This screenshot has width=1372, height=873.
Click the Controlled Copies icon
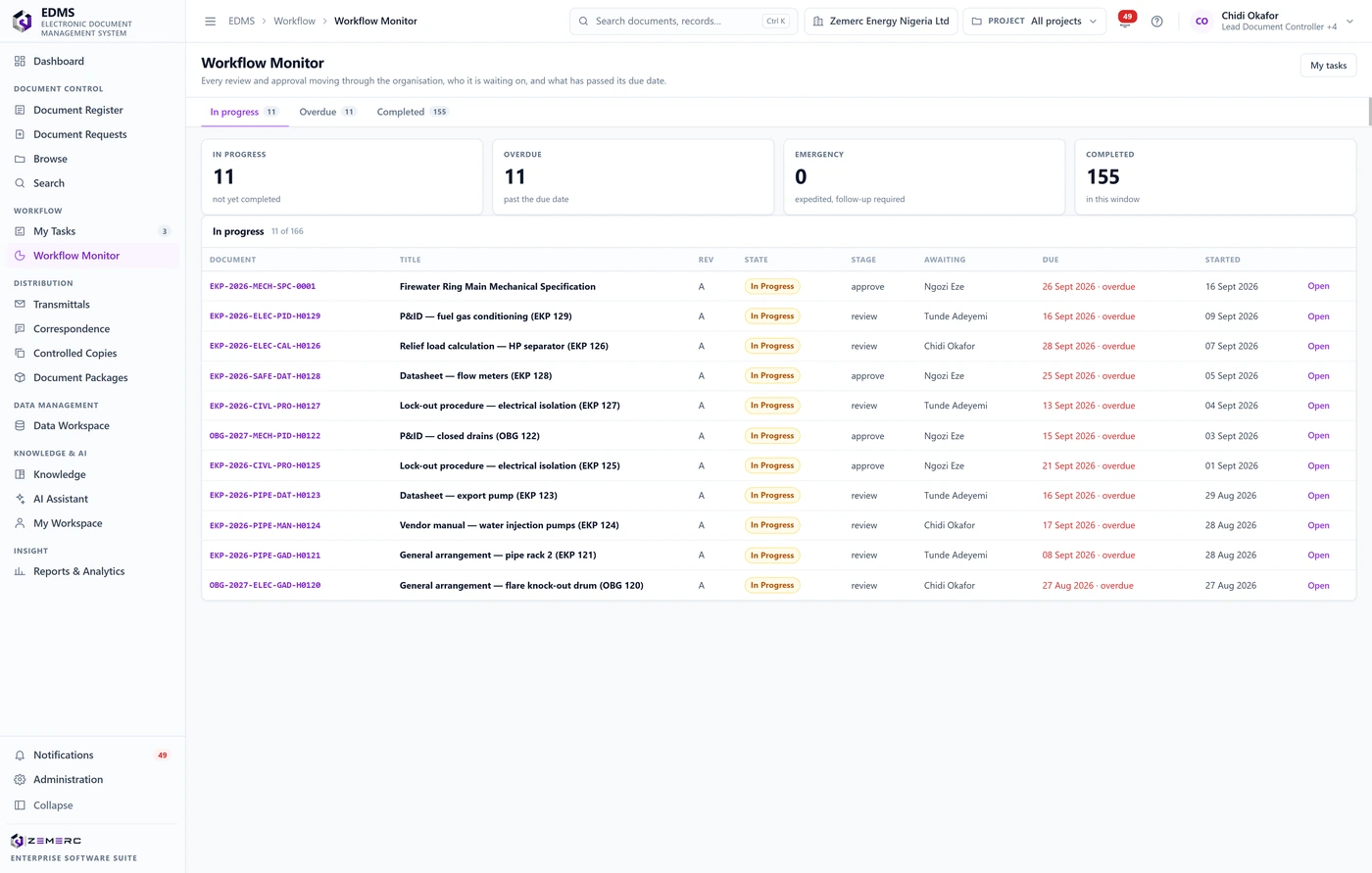click(20, 354)
